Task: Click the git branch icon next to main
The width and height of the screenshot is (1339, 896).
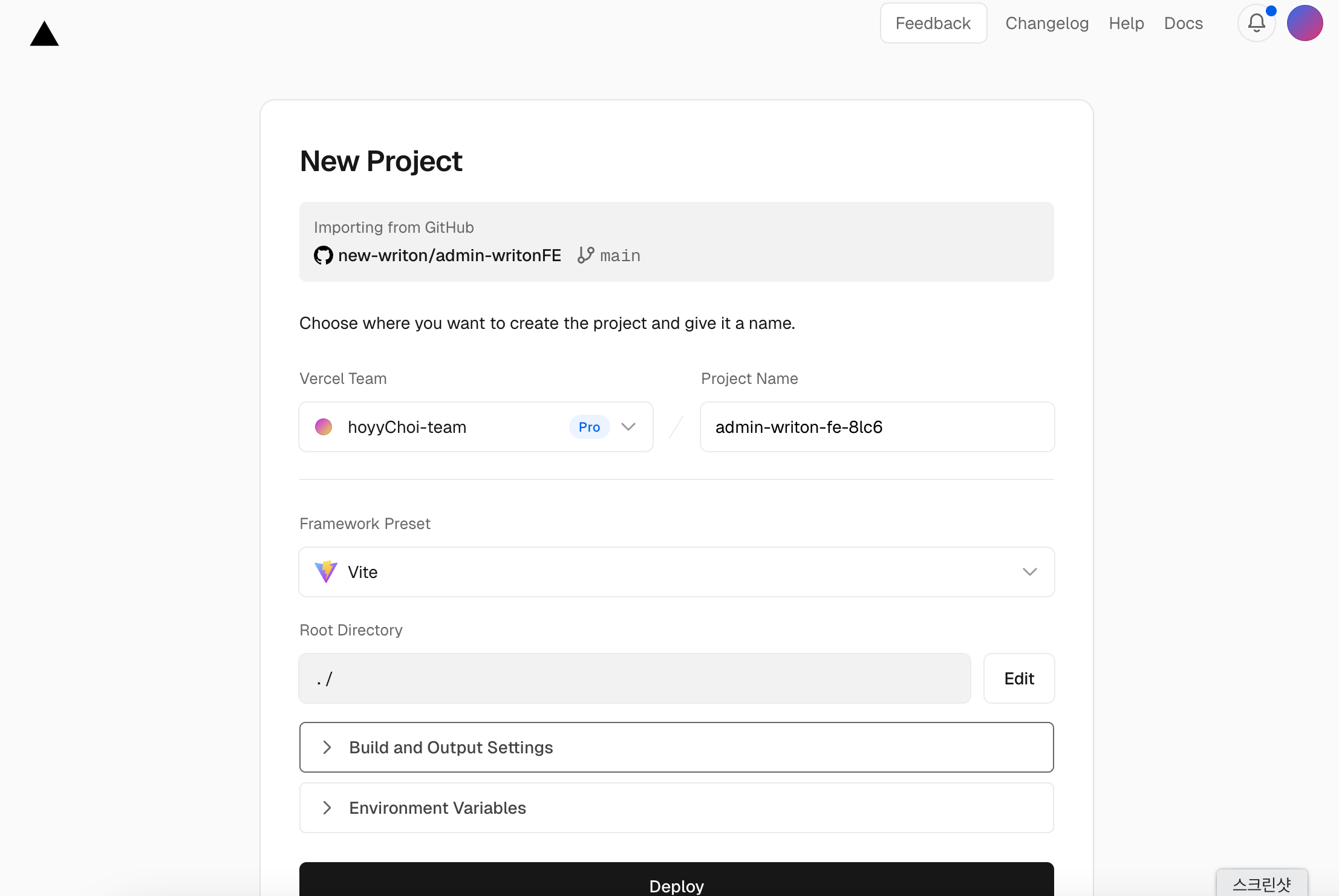Action: click(x=585, y=255)
